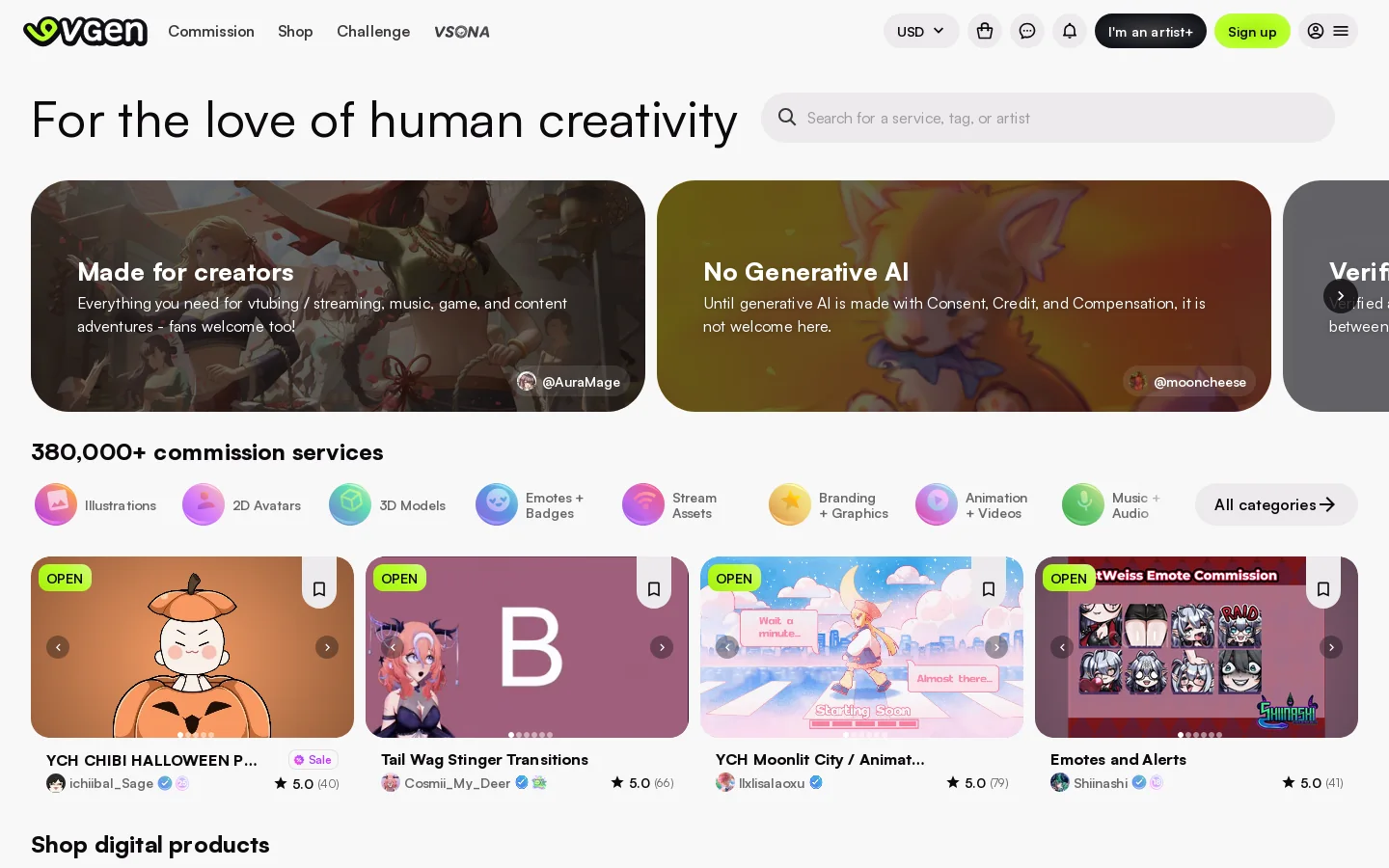
Task: Open the chat messages icon
Action: click(1027, 31)
